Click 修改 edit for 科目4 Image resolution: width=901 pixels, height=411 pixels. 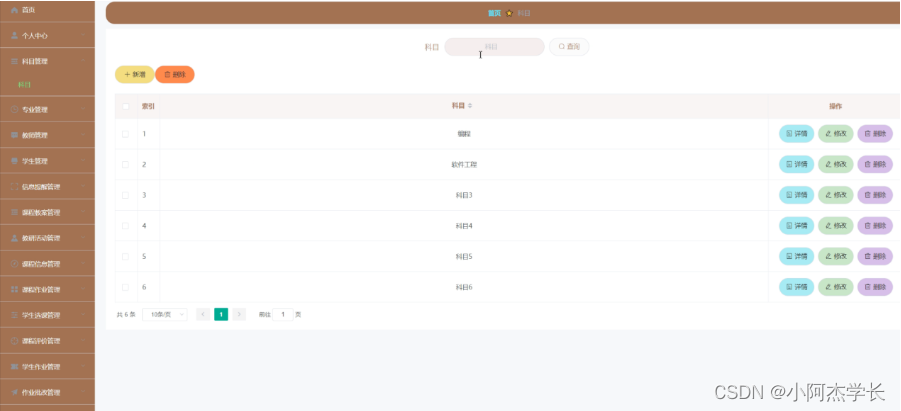[x=835, y=226]
